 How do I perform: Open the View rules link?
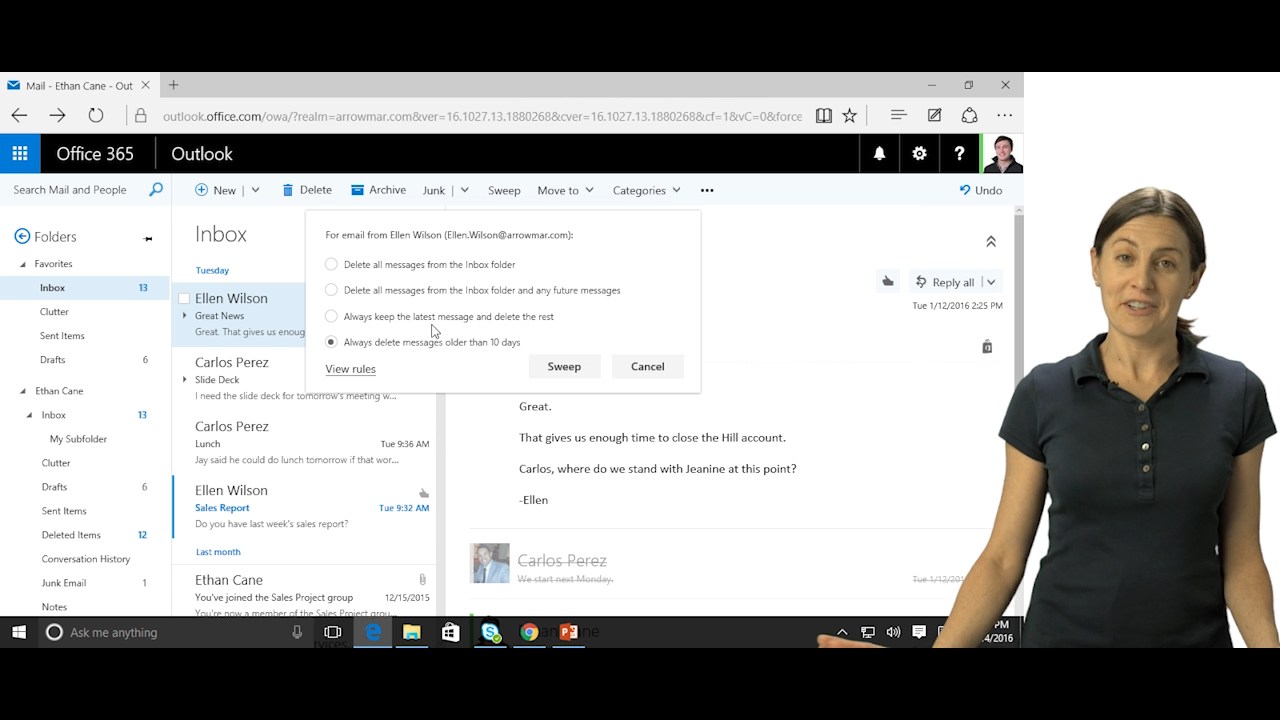point(350,369)
